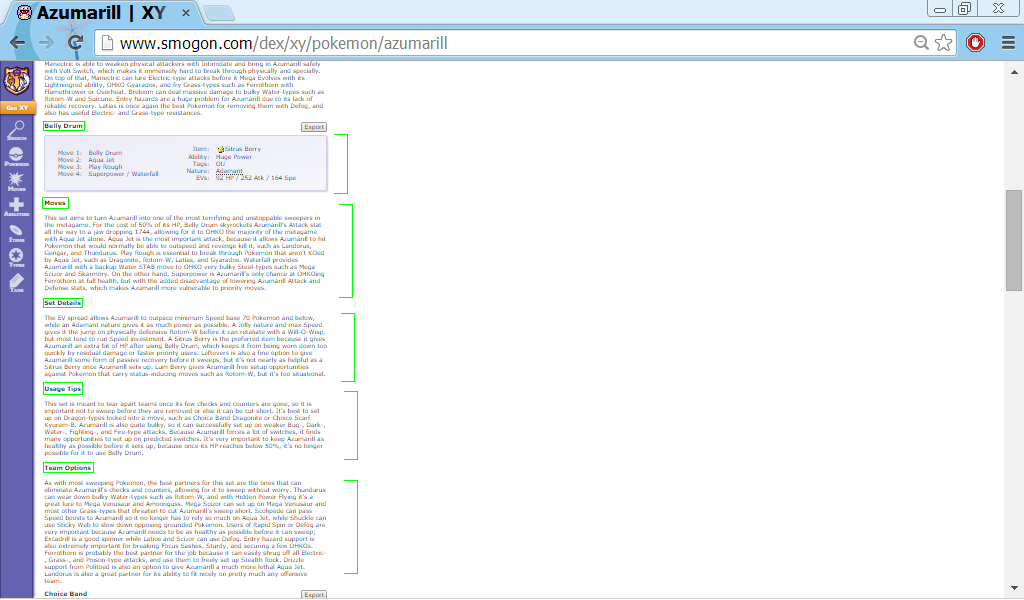Screen dimensions: 1024x600
Task: Reload the Azumarill page
Action: tap(76, 43)
